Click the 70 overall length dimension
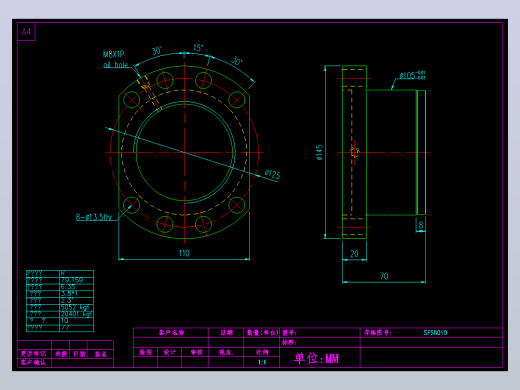The height and width of the screenshot is (390, 520). (x=384, y=276)
